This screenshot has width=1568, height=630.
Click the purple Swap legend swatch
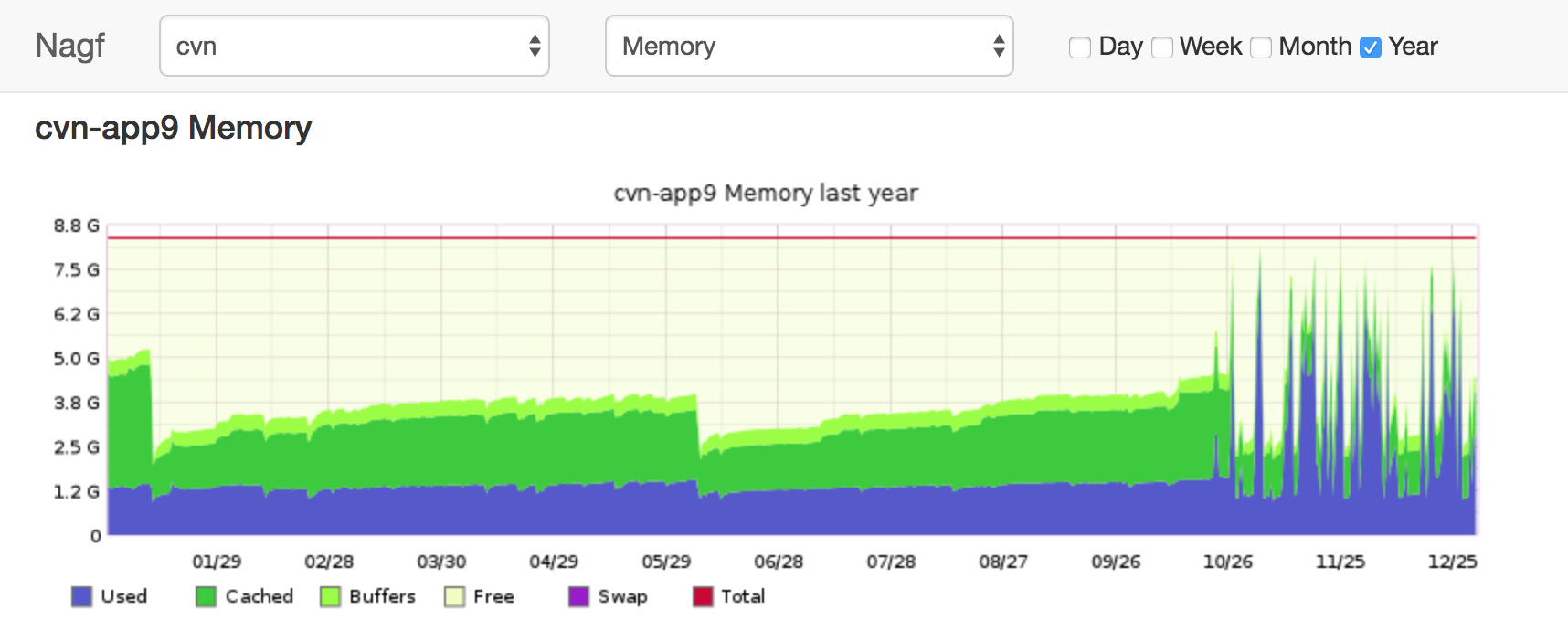click(578, 596)
